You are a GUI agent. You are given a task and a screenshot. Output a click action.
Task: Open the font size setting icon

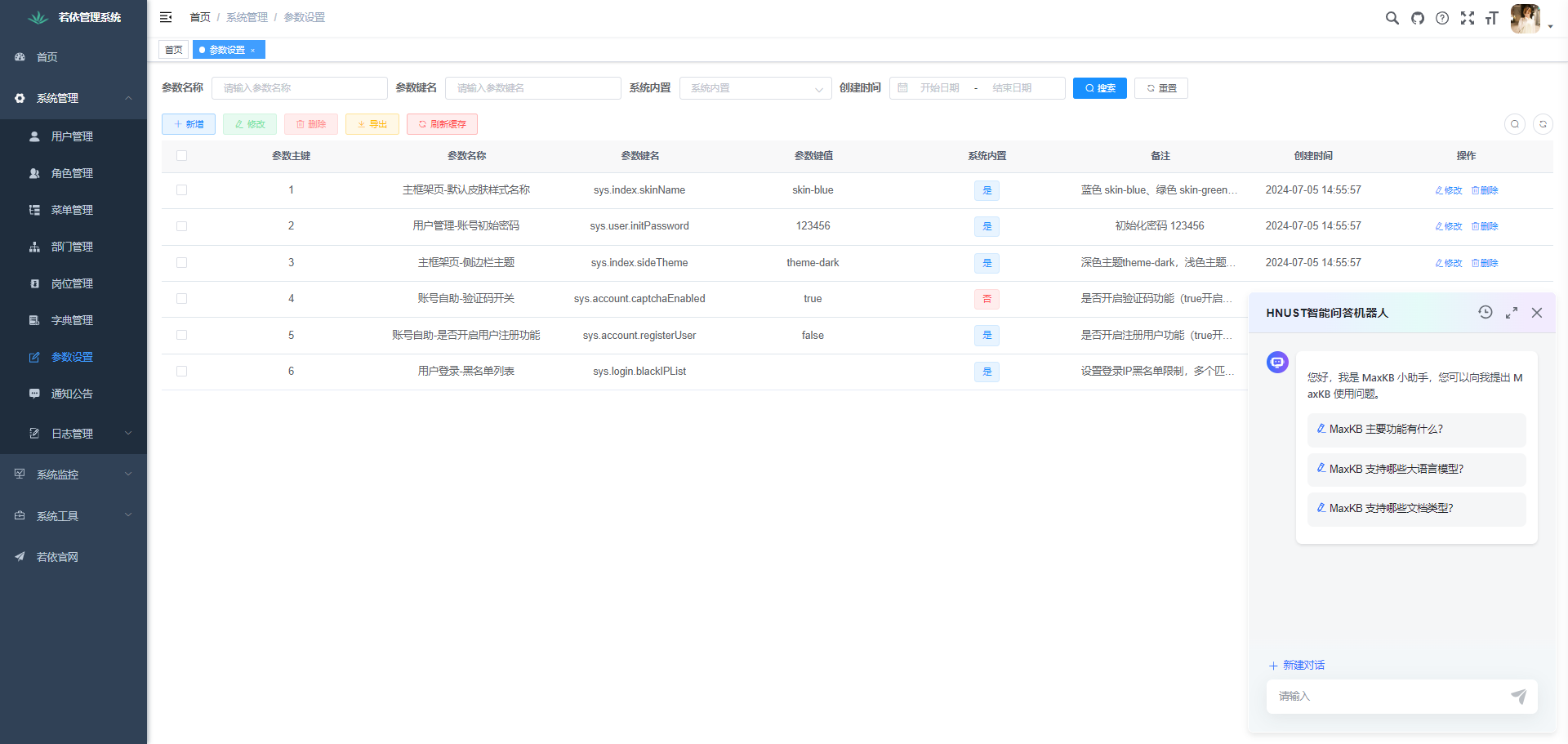1491,18
